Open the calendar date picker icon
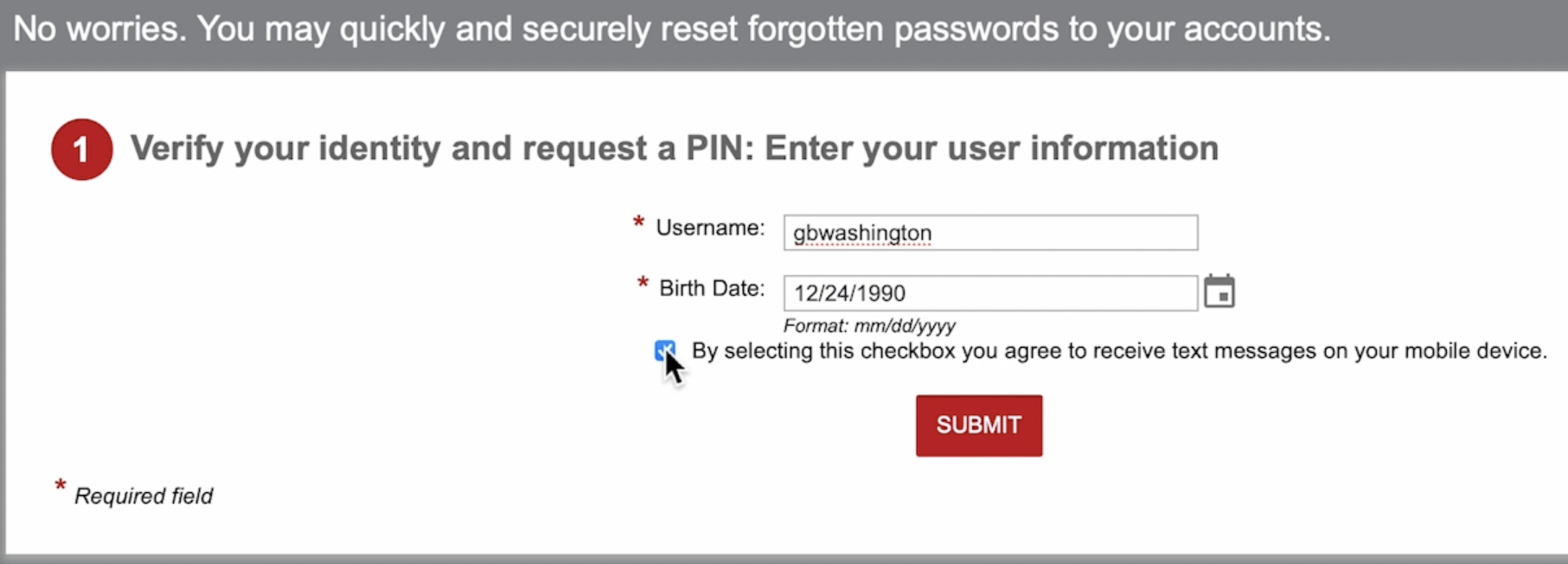This screenshot has width=1568, height=564. [x=1219, y=292]
